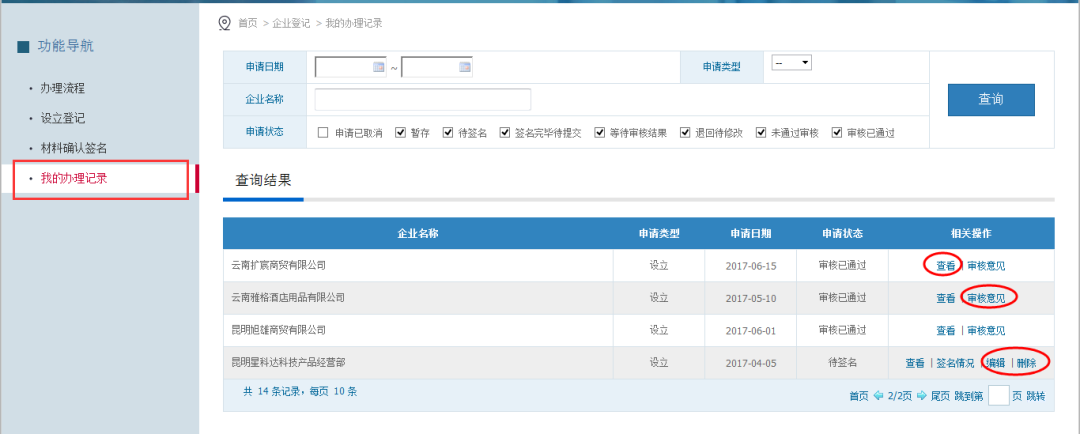Image resolution: width=1080 pixels, height=434 pixels.
Task: Uncheck the 未通过审核 checkbox
Action: coord(761,133)
